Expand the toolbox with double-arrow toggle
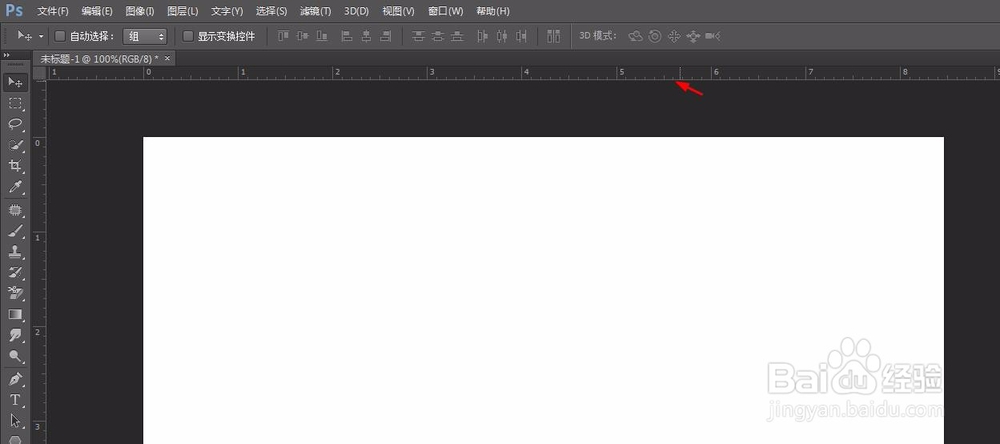 [6, 56]
